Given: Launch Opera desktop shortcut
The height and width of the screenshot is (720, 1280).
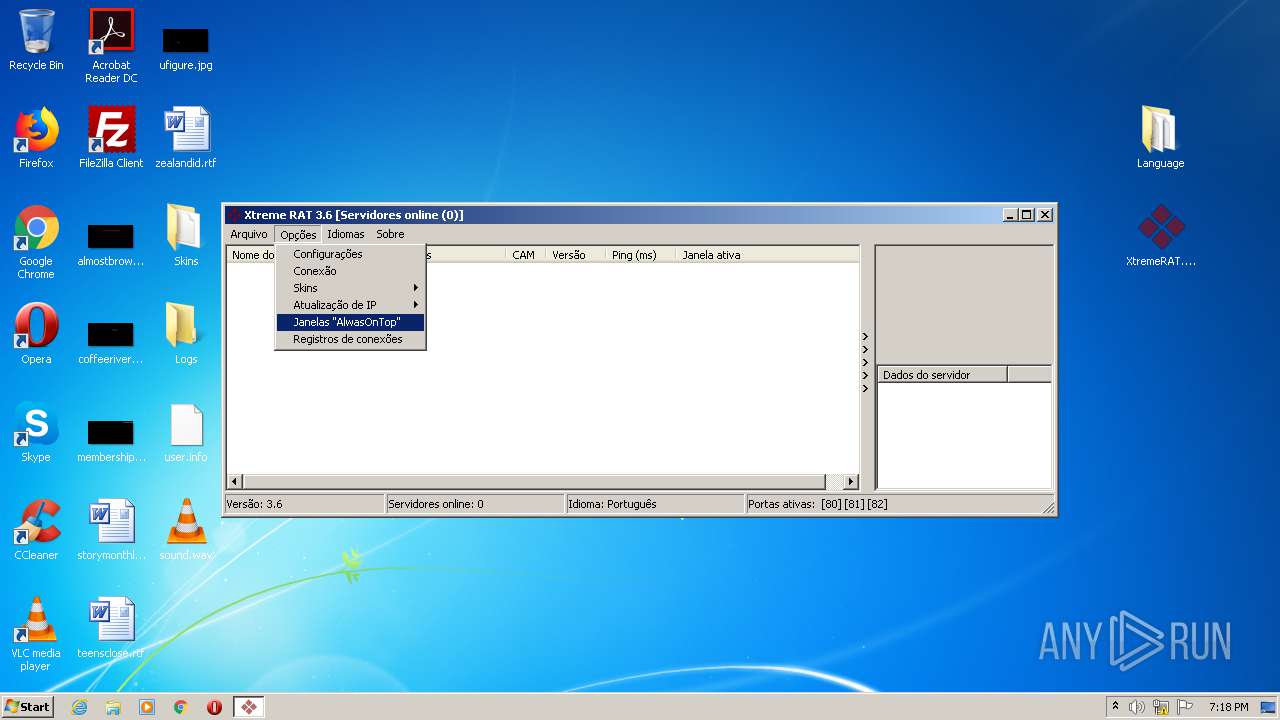Looking at the screenshot, I should pyautogui.click(x=36, y=334).
